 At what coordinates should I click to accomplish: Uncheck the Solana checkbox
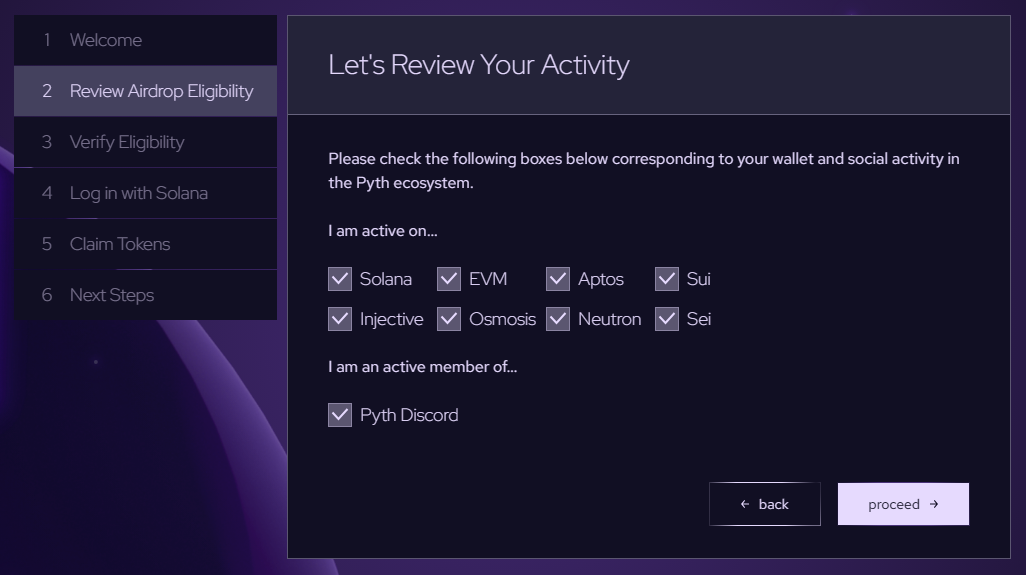[340, 279]
